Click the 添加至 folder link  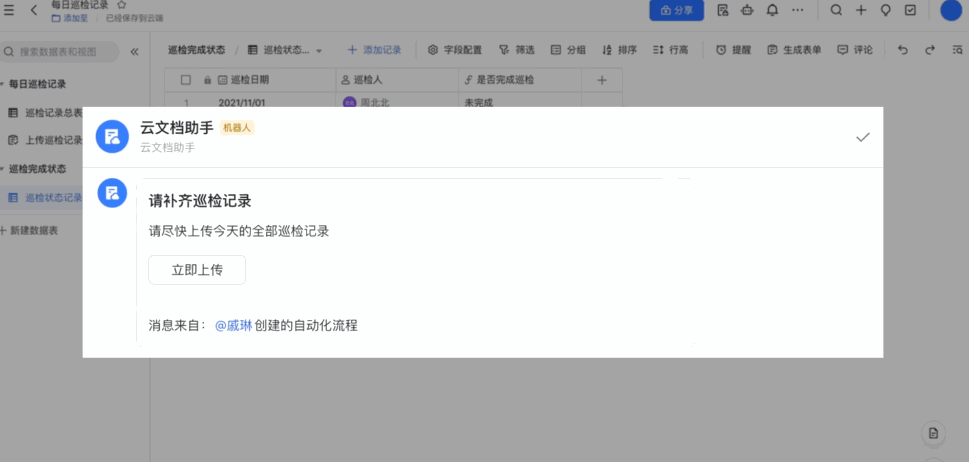click(70, 19)
